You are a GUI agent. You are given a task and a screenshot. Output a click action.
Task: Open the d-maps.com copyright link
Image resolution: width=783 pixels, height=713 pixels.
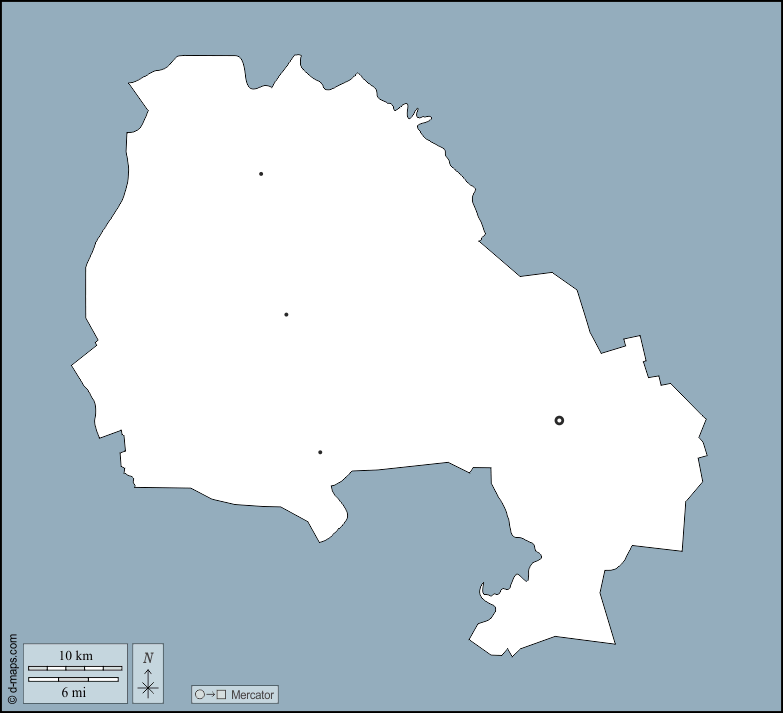[12, 664]
